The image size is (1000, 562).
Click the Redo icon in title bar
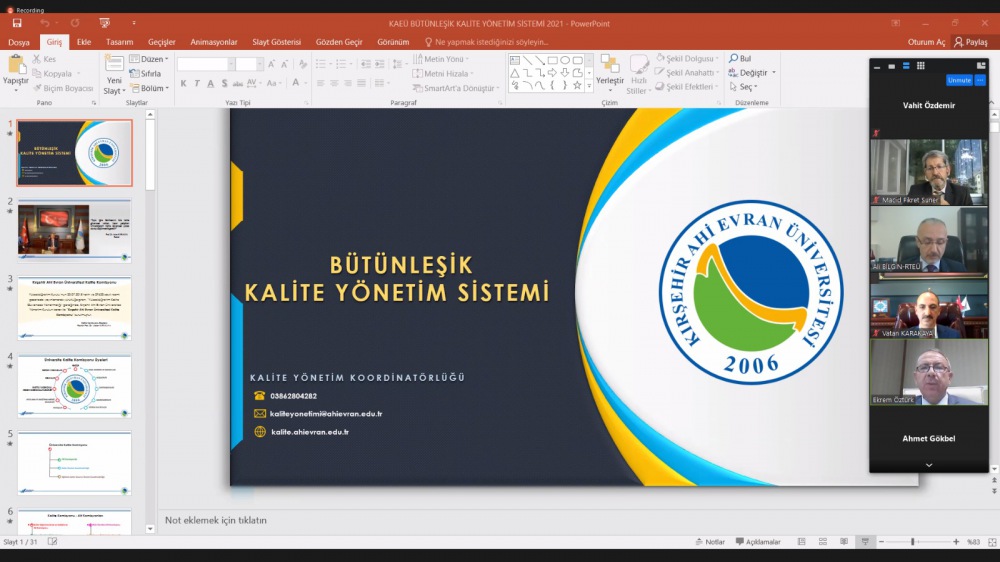click(75, 23)
